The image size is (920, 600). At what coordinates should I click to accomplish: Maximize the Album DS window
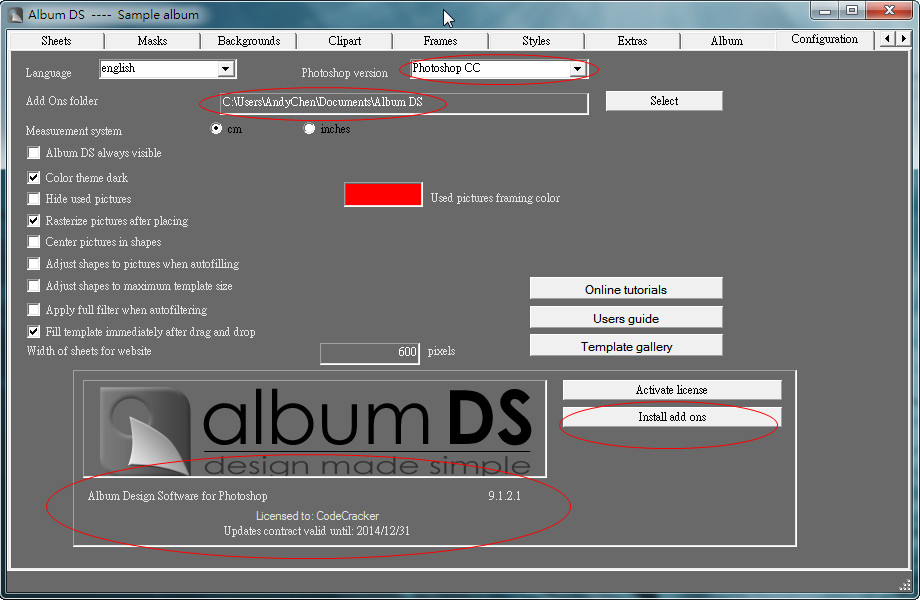[852, 11]
